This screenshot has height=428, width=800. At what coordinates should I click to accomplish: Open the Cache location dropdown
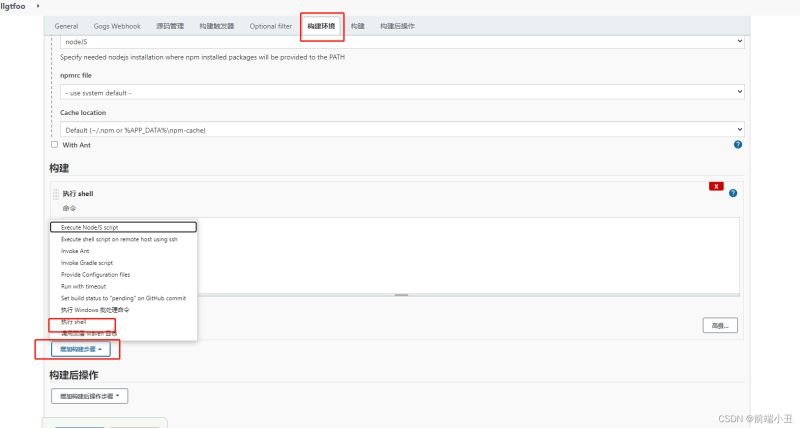coord(400,130)
